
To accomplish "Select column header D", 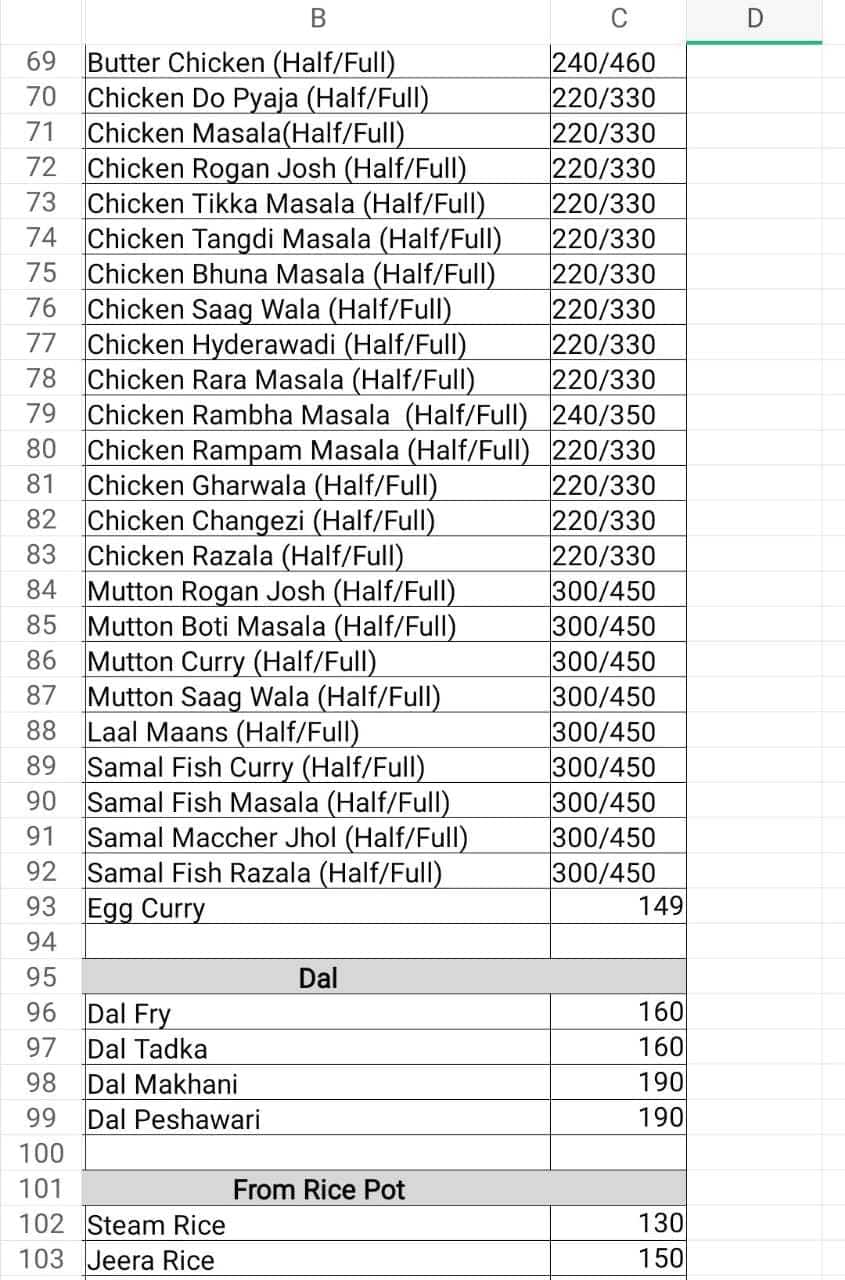I will coord(757,18).
